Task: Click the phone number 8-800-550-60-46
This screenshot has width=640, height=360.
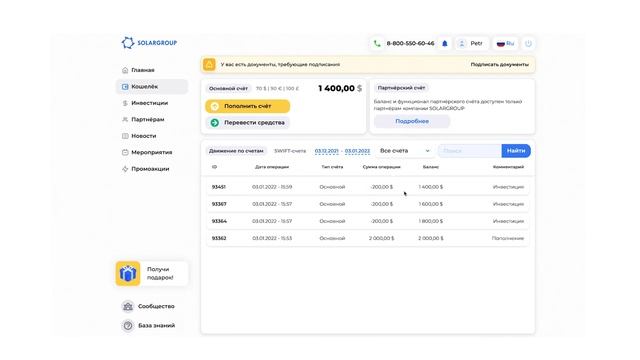Action: [x=410, y=43]
